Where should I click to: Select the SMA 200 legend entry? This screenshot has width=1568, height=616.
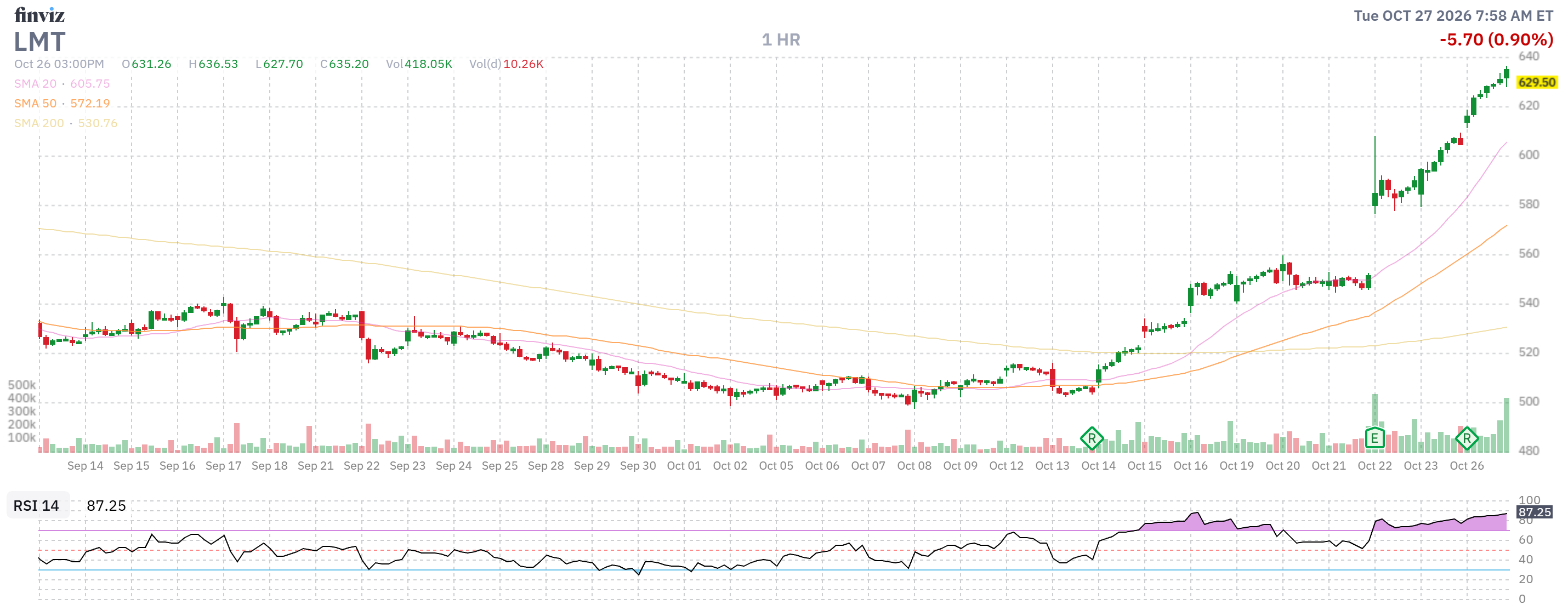tap(66, 123)
